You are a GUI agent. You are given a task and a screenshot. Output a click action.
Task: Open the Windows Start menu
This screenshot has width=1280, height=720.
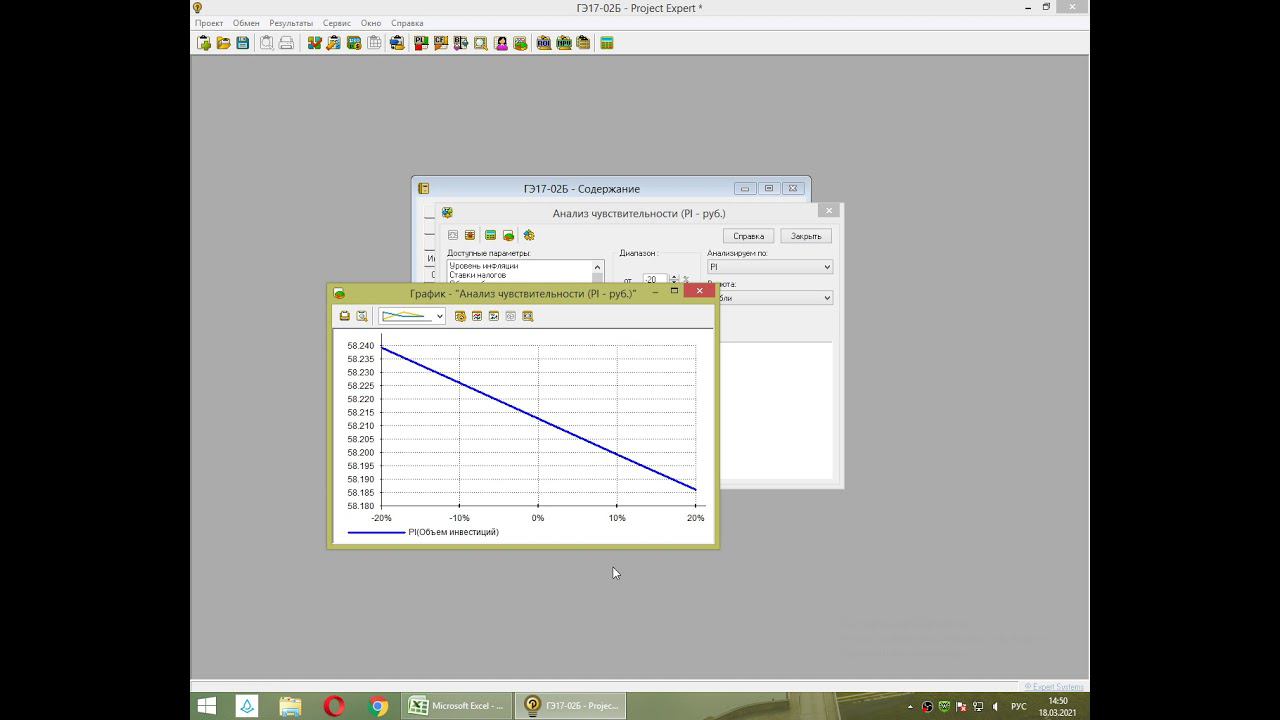point(207,706)
